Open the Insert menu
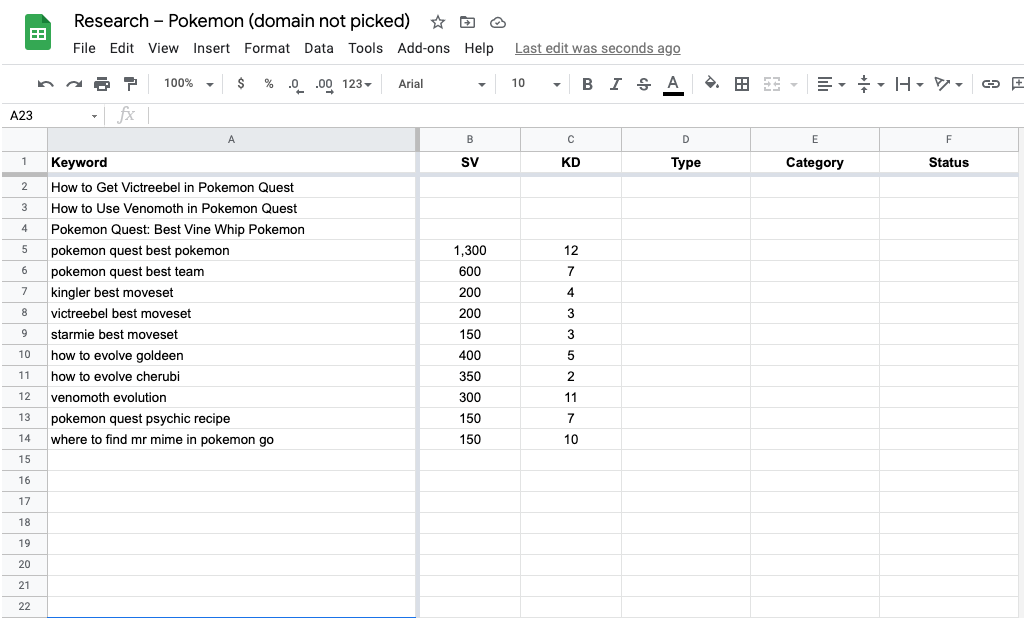The image size is (1024, 618). [x=212, y=48]
